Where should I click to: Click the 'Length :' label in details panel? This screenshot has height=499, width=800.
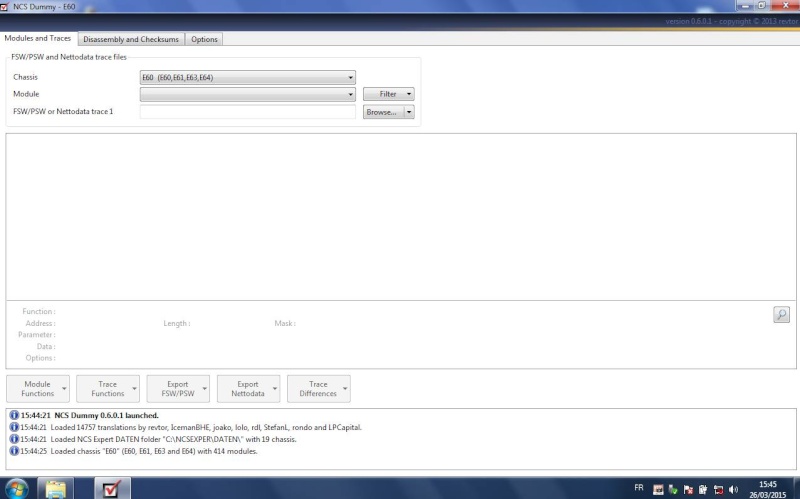pos(177,323)
